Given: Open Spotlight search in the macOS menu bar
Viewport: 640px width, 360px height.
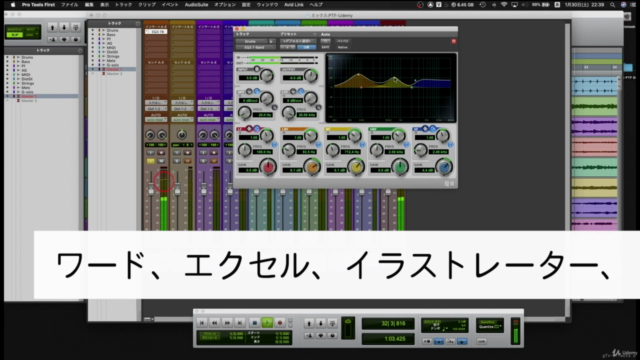Looking at the screenshot, I should [x=613, y=5].
